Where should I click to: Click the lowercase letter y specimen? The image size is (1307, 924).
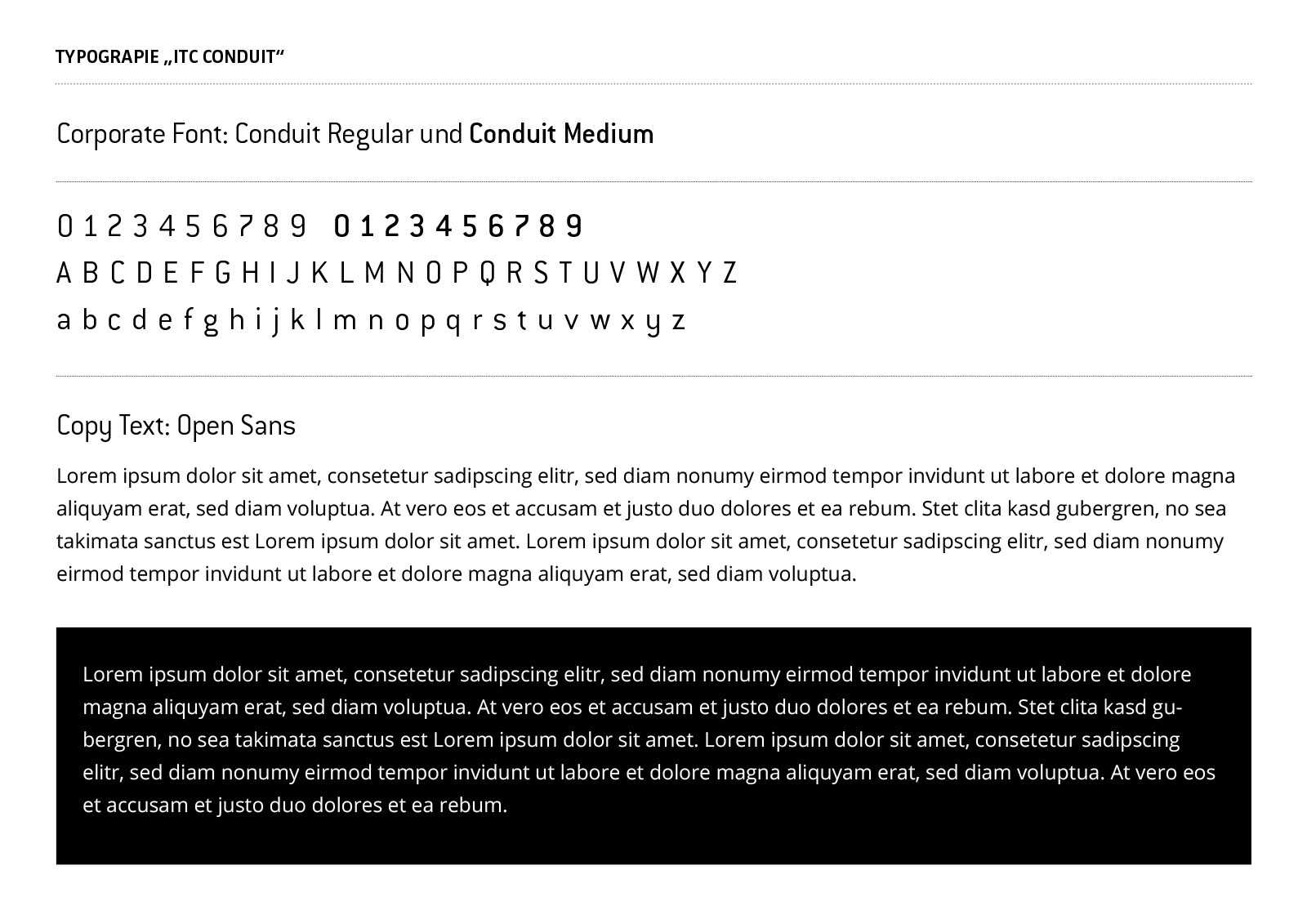(x=653, y=324)
